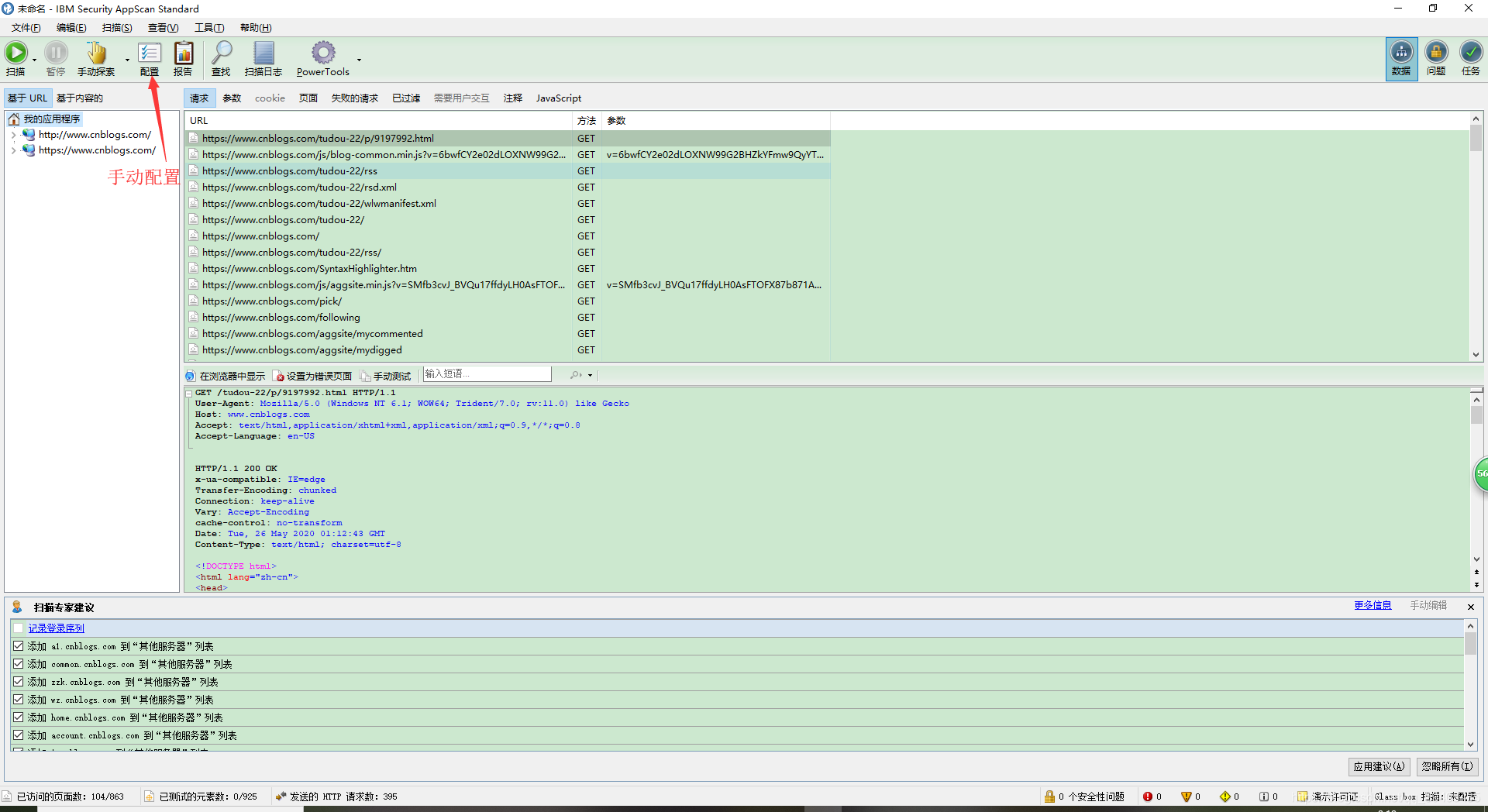Click Show in Browser (在浏览器中显示) icon
The image size is (1488, 812).
click(x=191, y=376)
